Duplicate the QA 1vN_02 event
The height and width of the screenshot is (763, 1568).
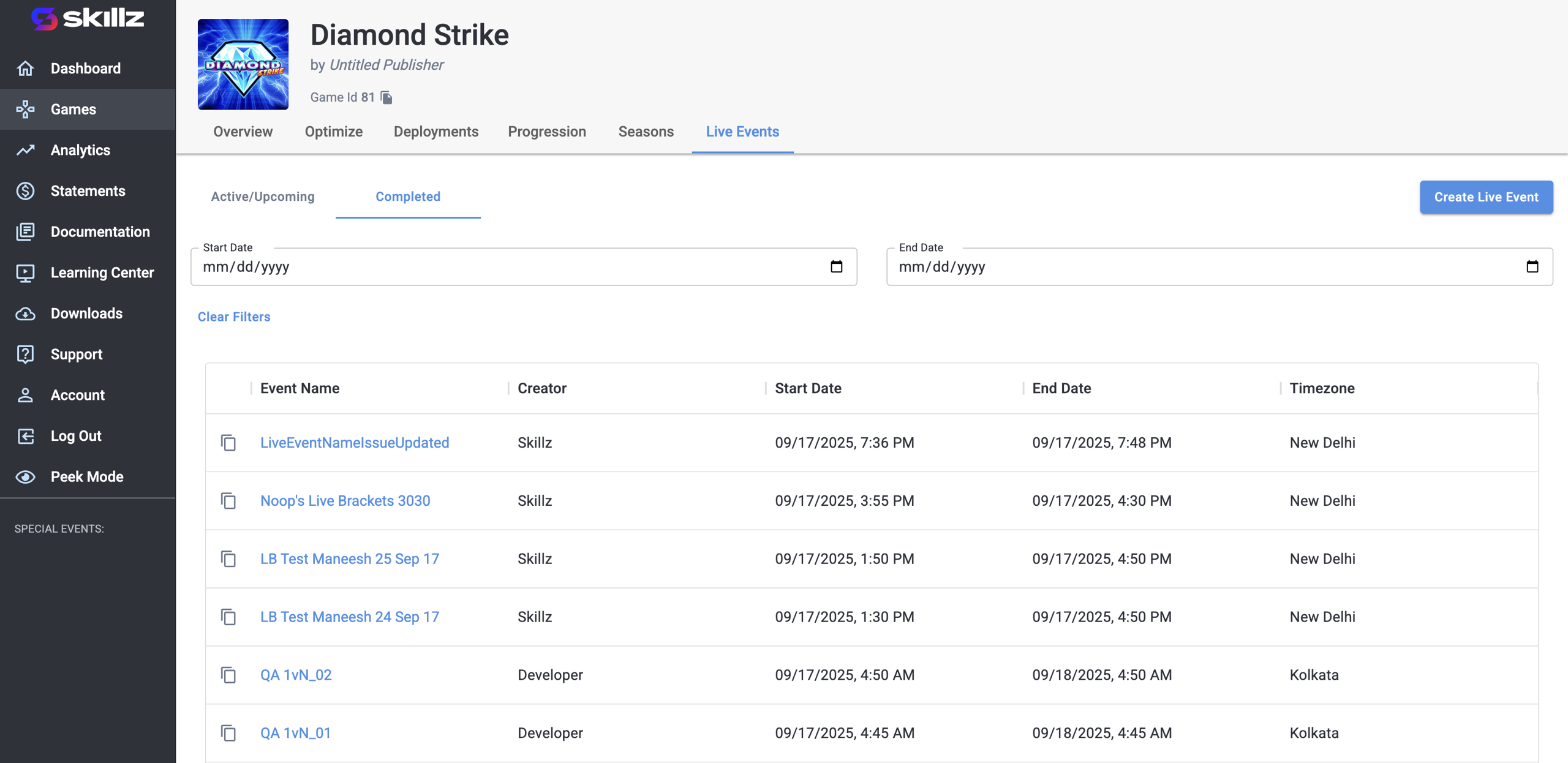coord(228,675)
